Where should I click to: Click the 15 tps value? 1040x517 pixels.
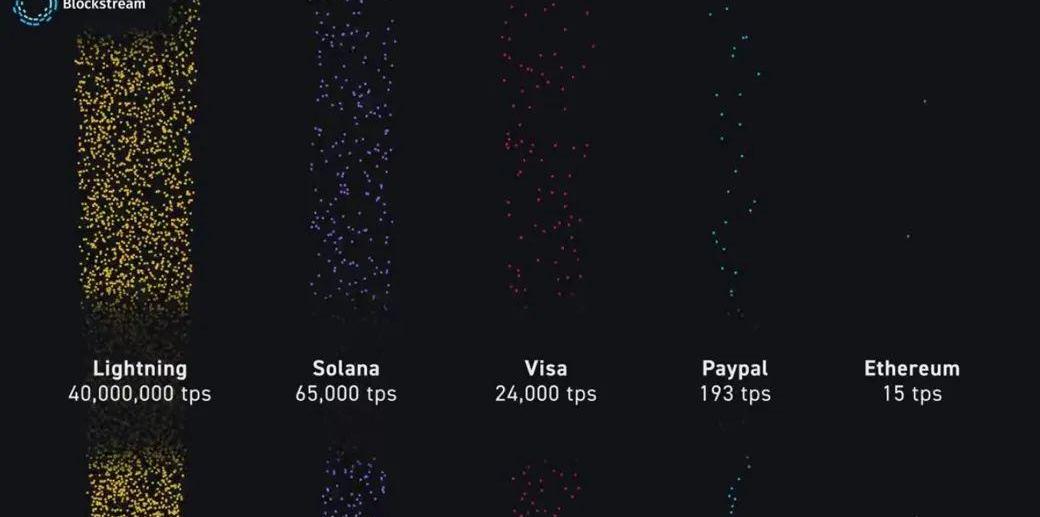[912, 393]
